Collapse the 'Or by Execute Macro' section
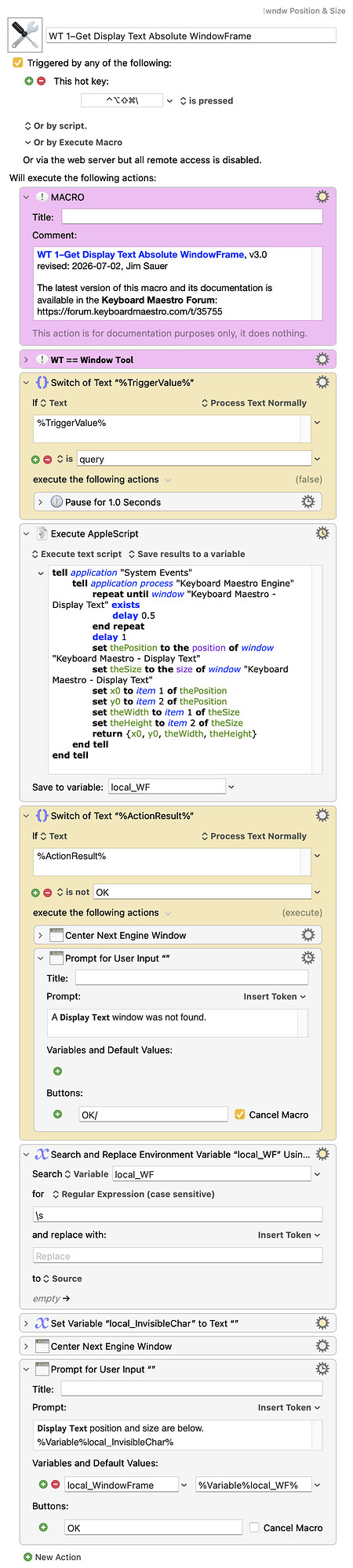 click(x=28, y=143)
